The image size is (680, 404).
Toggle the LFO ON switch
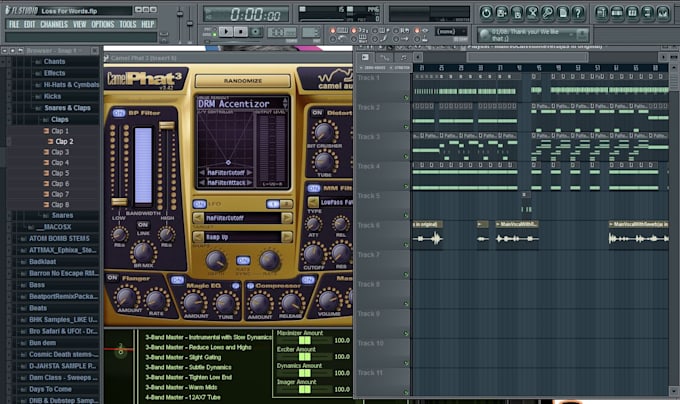coord(199,204)
